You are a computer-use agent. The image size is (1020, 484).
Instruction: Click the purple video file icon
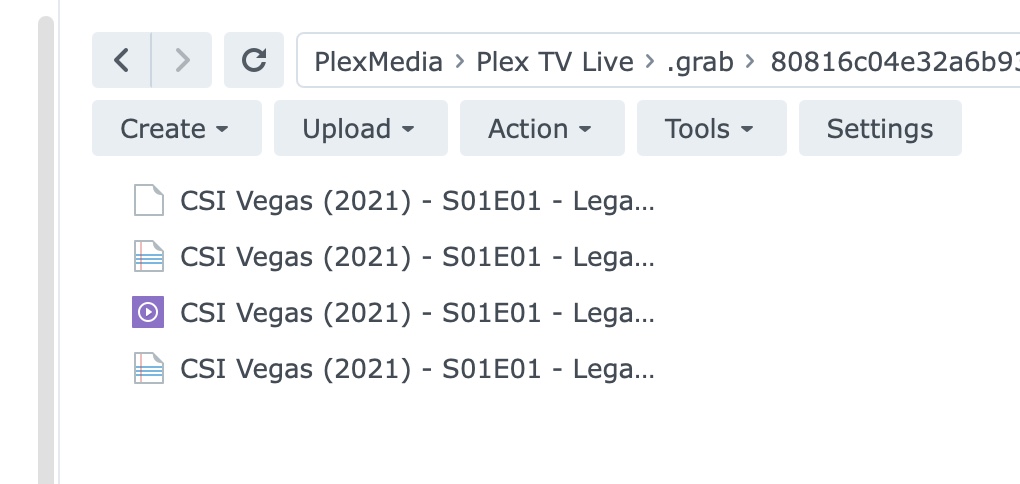point(148,313)
